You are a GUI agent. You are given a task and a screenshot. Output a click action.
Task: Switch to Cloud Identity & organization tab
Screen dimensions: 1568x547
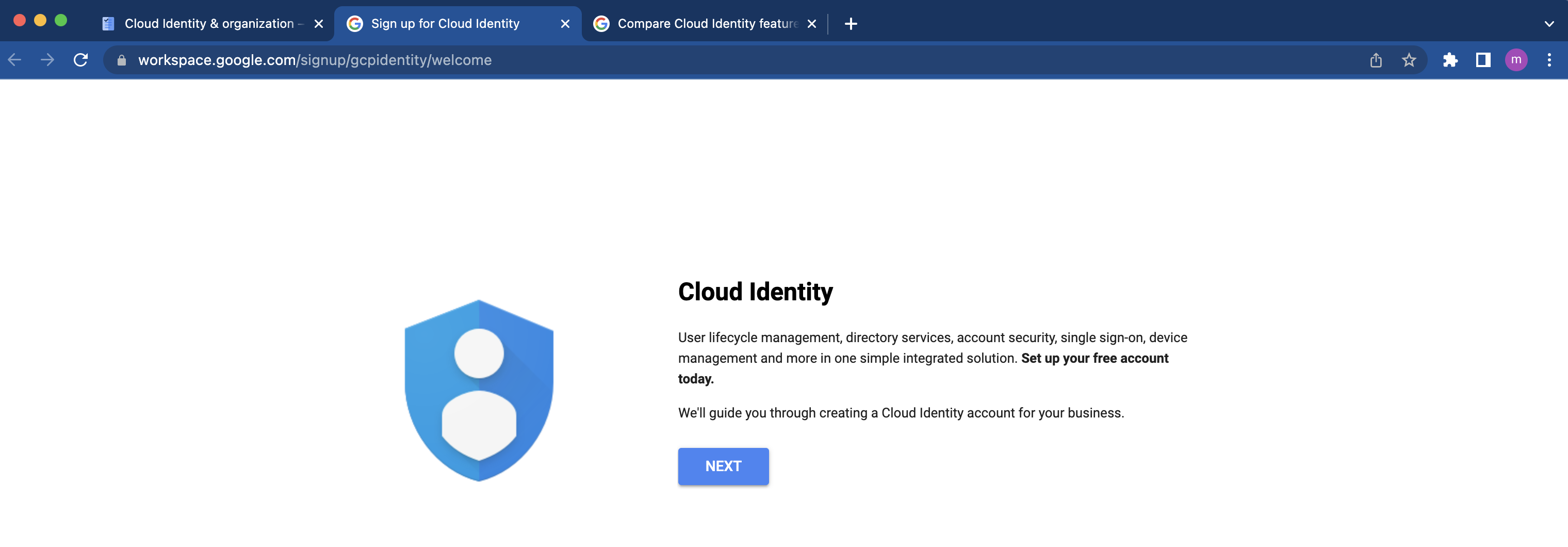point(210,24)
